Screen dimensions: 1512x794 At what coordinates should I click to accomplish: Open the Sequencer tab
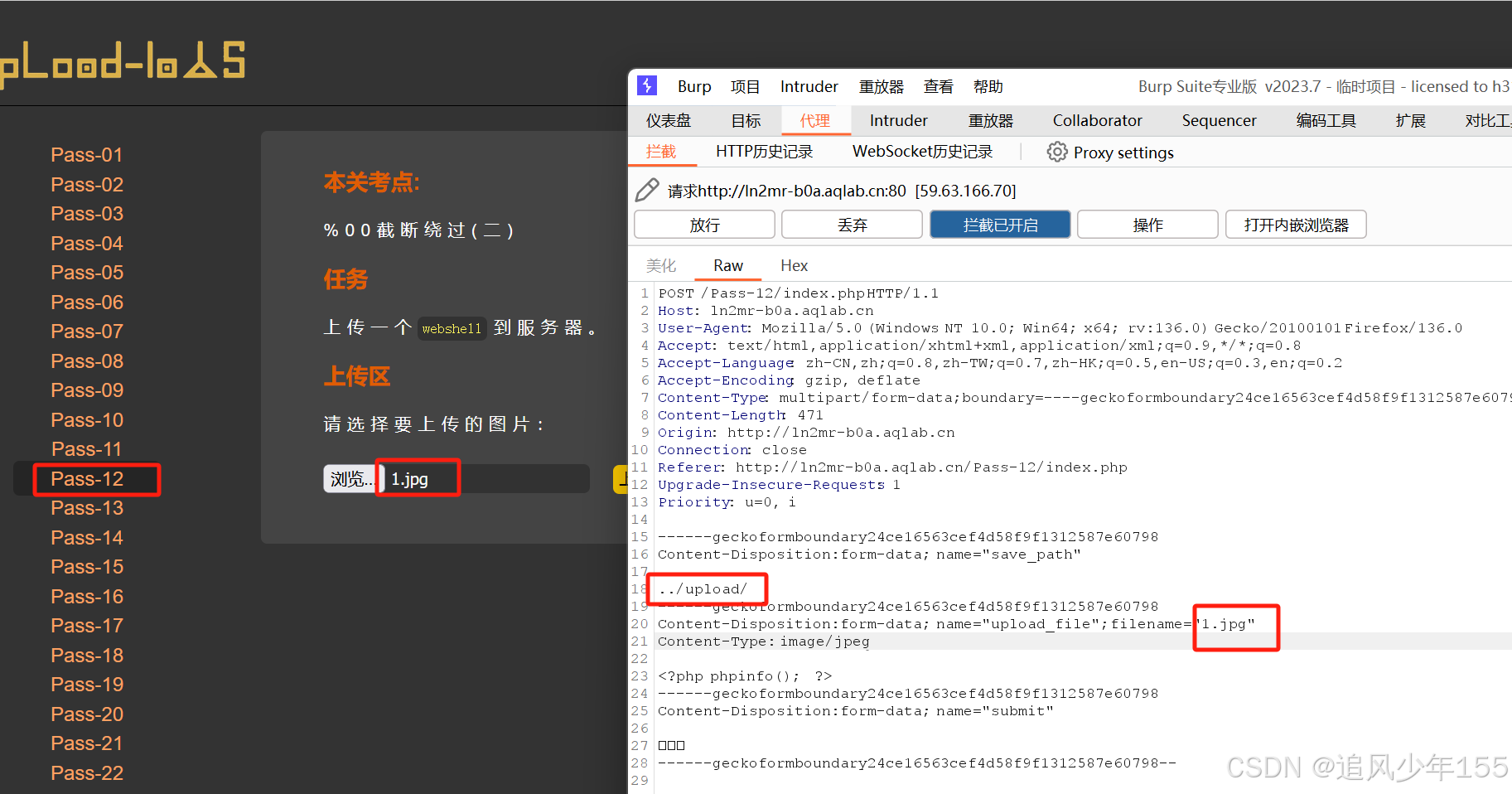coord(1219,120)
